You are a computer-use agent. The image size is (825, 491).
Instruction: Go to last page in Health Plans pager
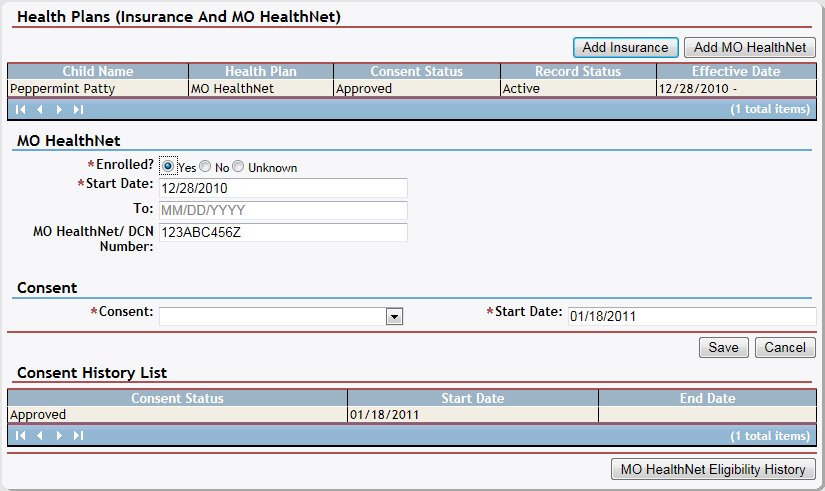point(78,109)
